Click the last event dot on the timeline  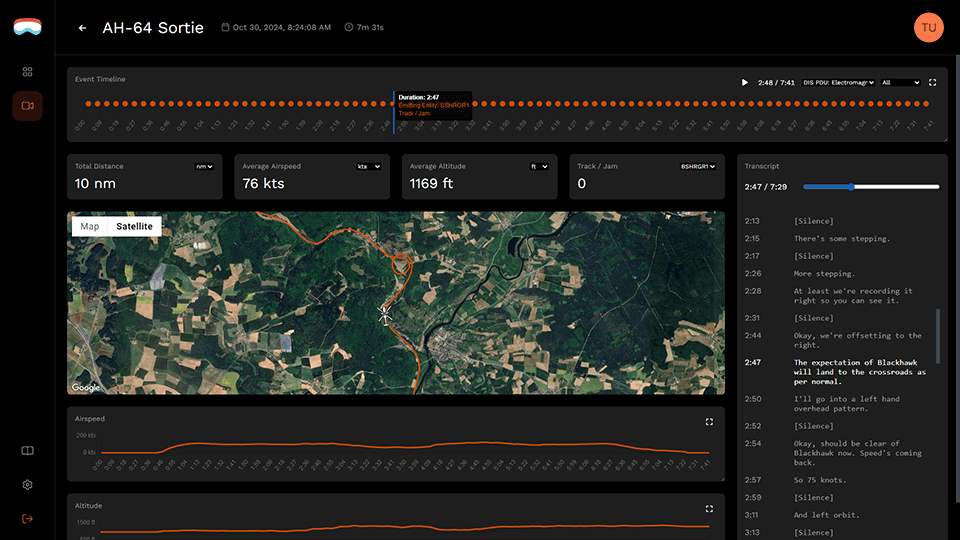tap(926, 104)
